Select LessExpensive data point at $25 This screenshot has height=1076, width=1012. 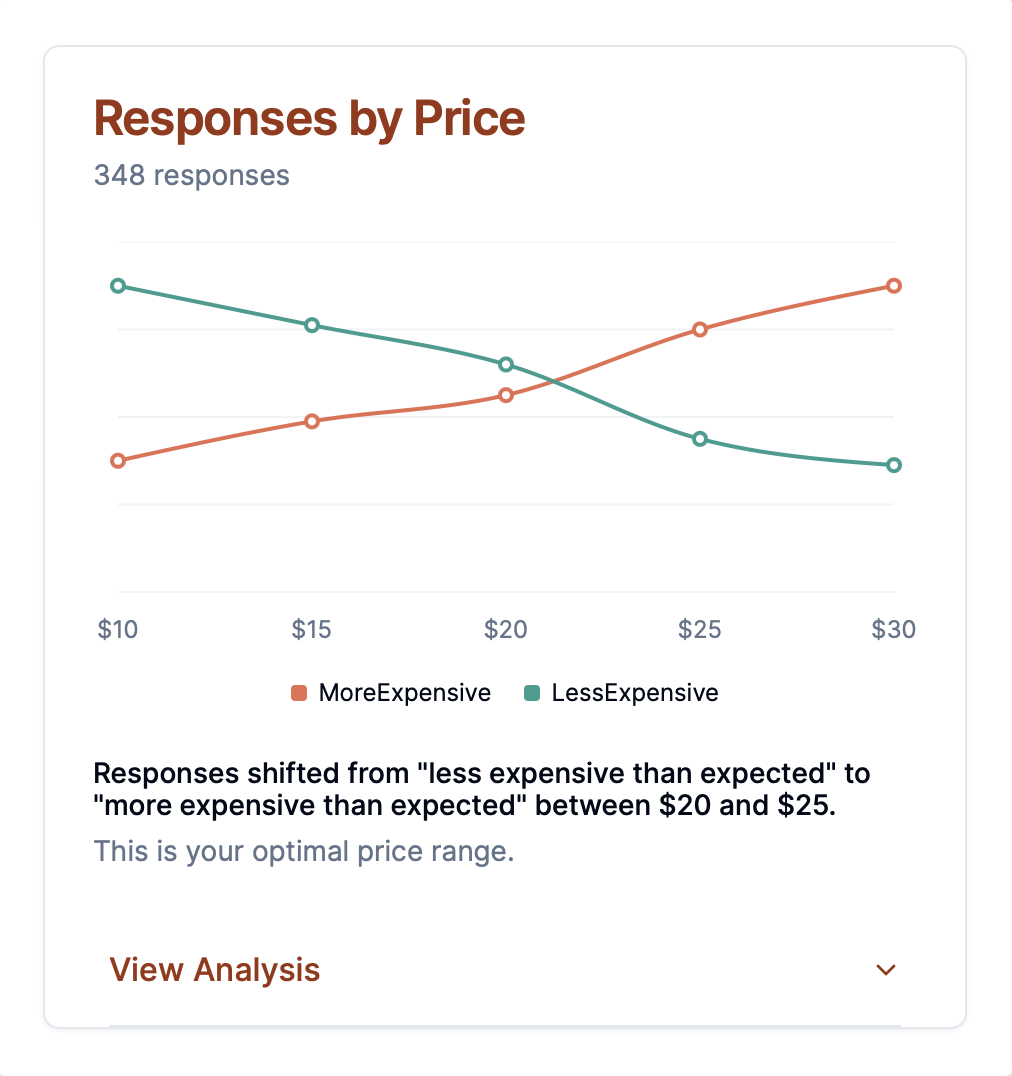tap(700, 439)
